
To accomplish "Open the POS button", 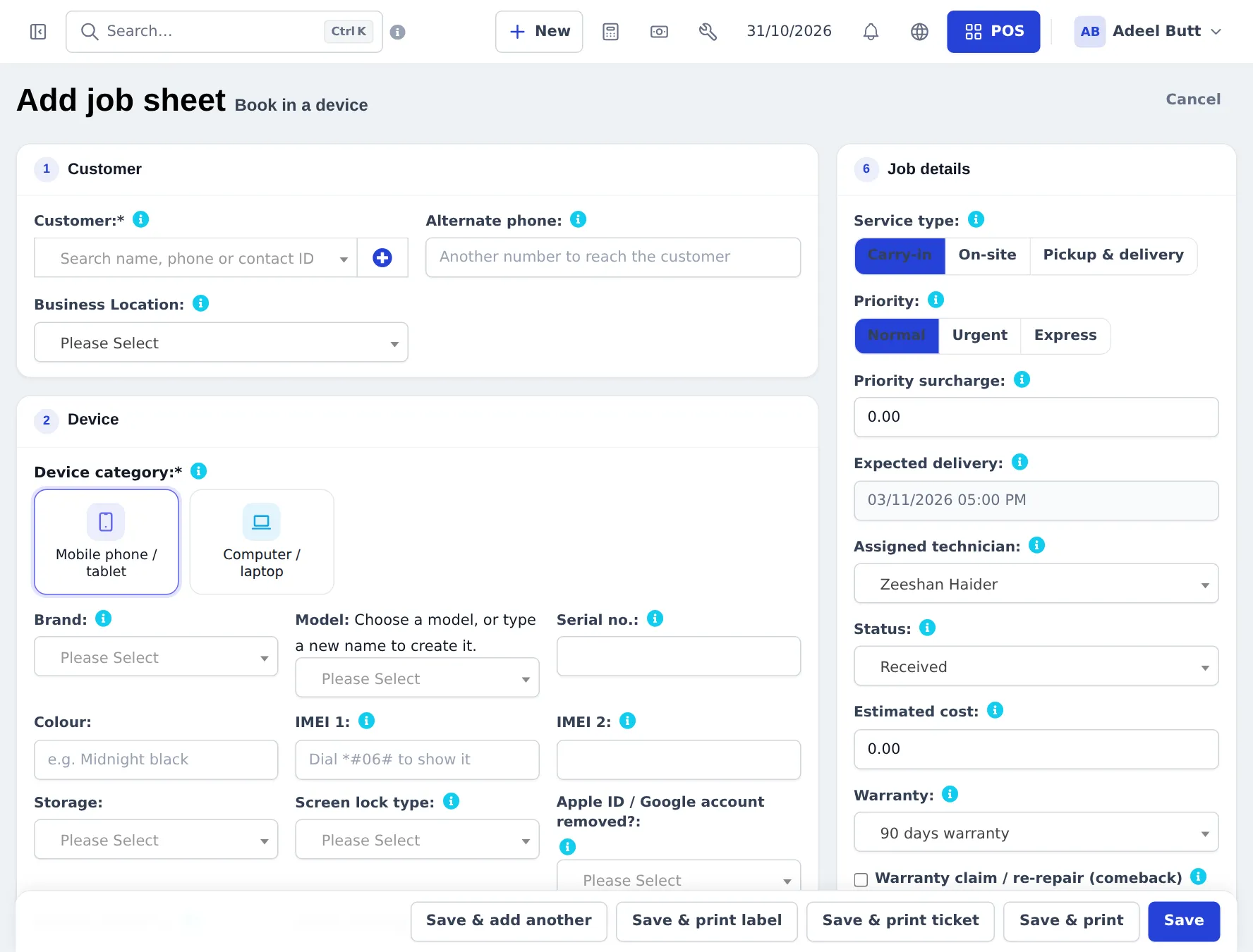I will (x=993, y=32).
